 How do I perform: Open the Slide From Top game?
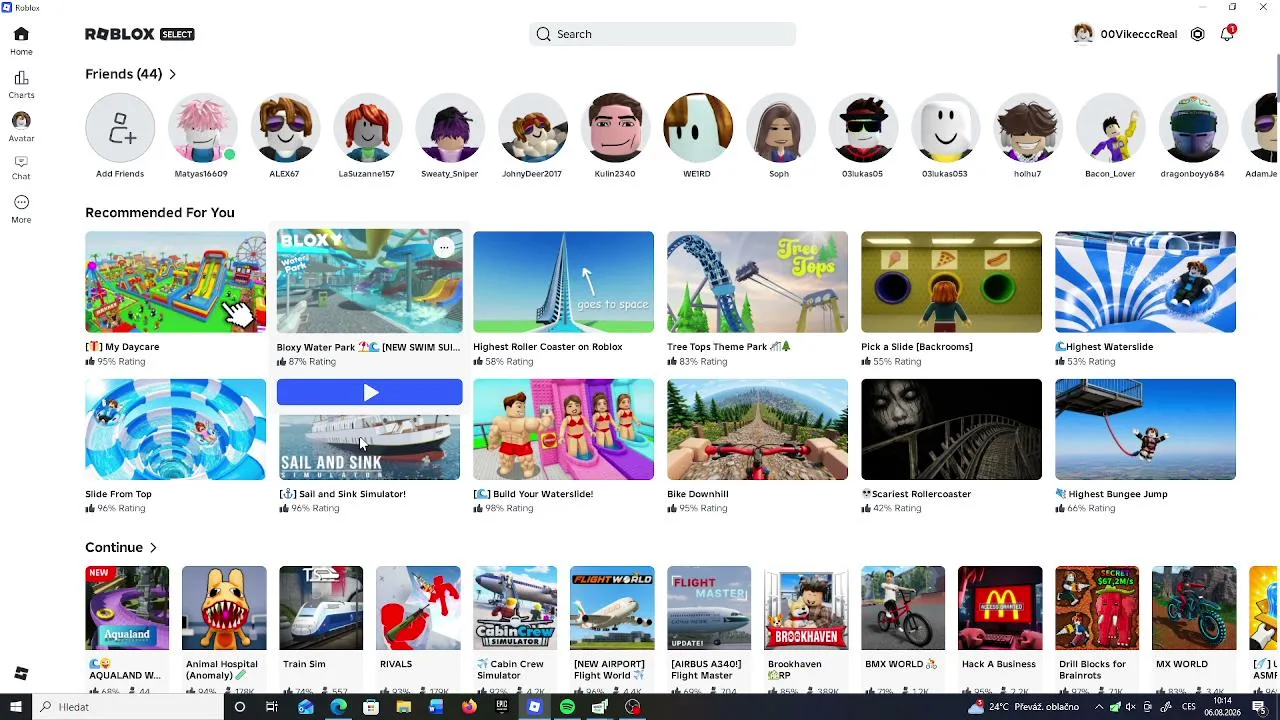pos(175,429)
